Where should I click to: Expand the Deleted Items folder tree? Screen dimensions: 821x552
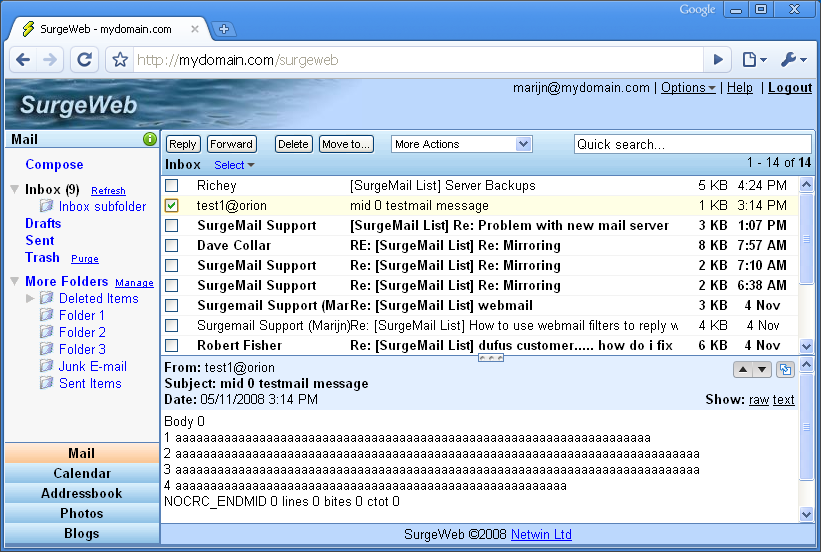(x=30, y=298)
